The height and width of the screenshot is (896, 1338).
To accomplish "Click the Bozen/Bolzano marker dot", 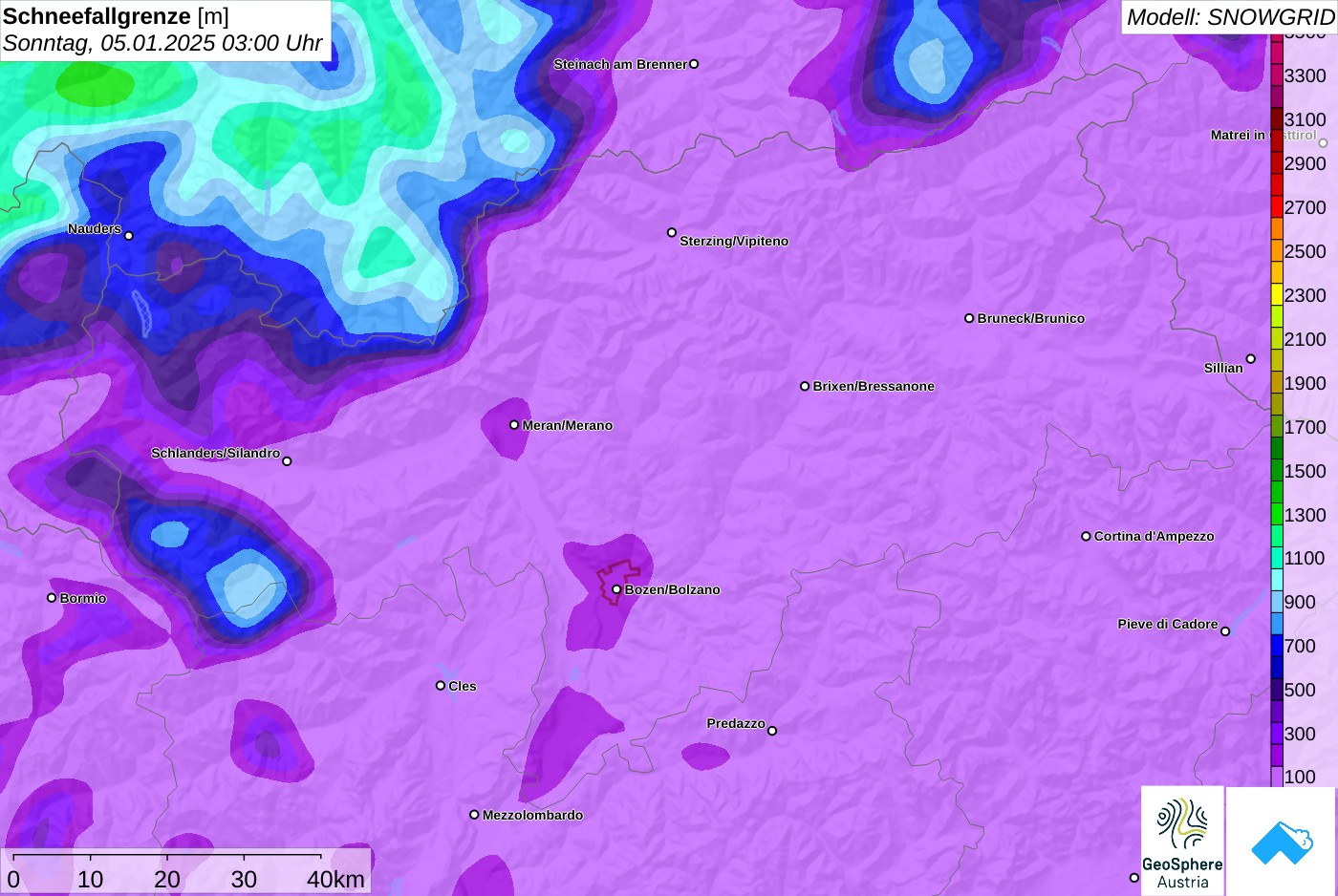I will point(616,589).
